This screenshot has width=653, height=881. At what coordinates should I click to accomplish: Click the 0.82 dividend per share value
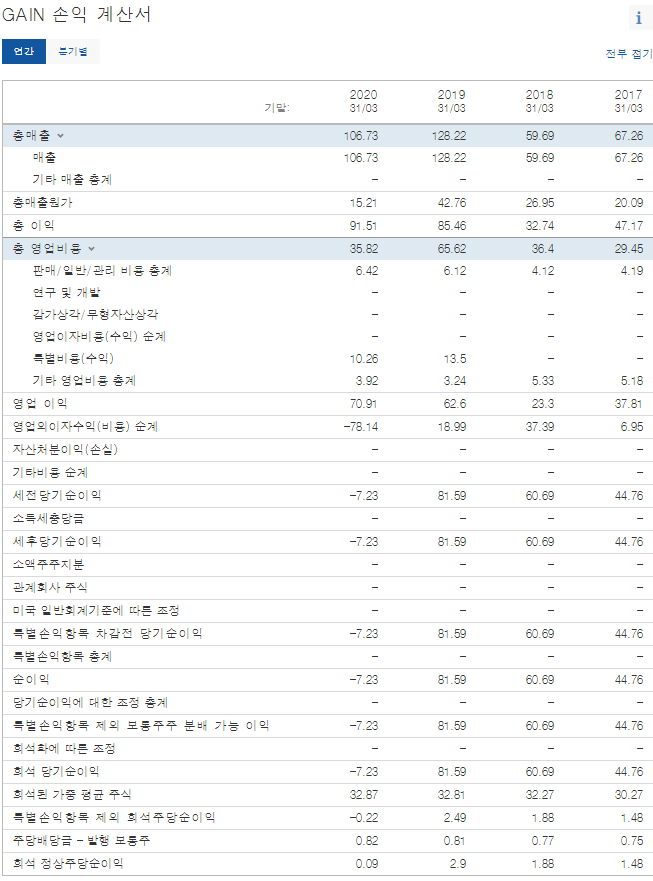366,841
